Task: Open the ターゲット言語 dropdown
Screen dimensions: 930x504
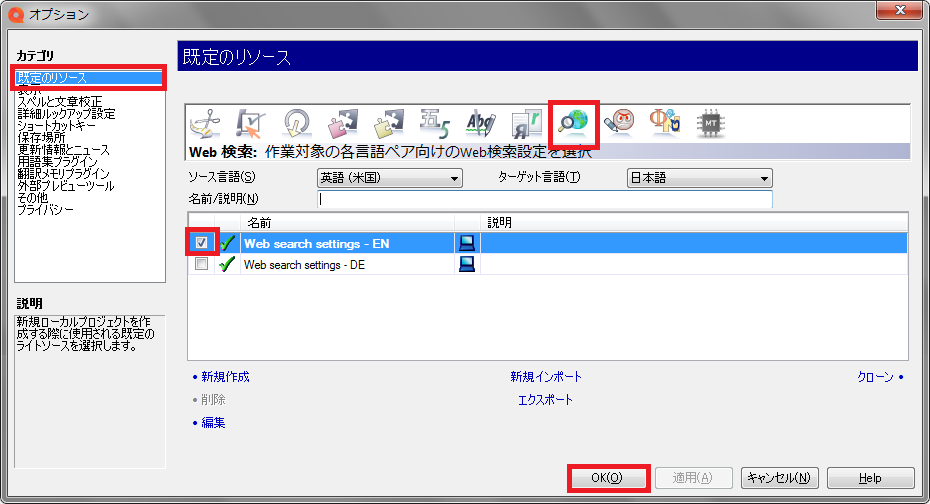Action: [699, 178]
